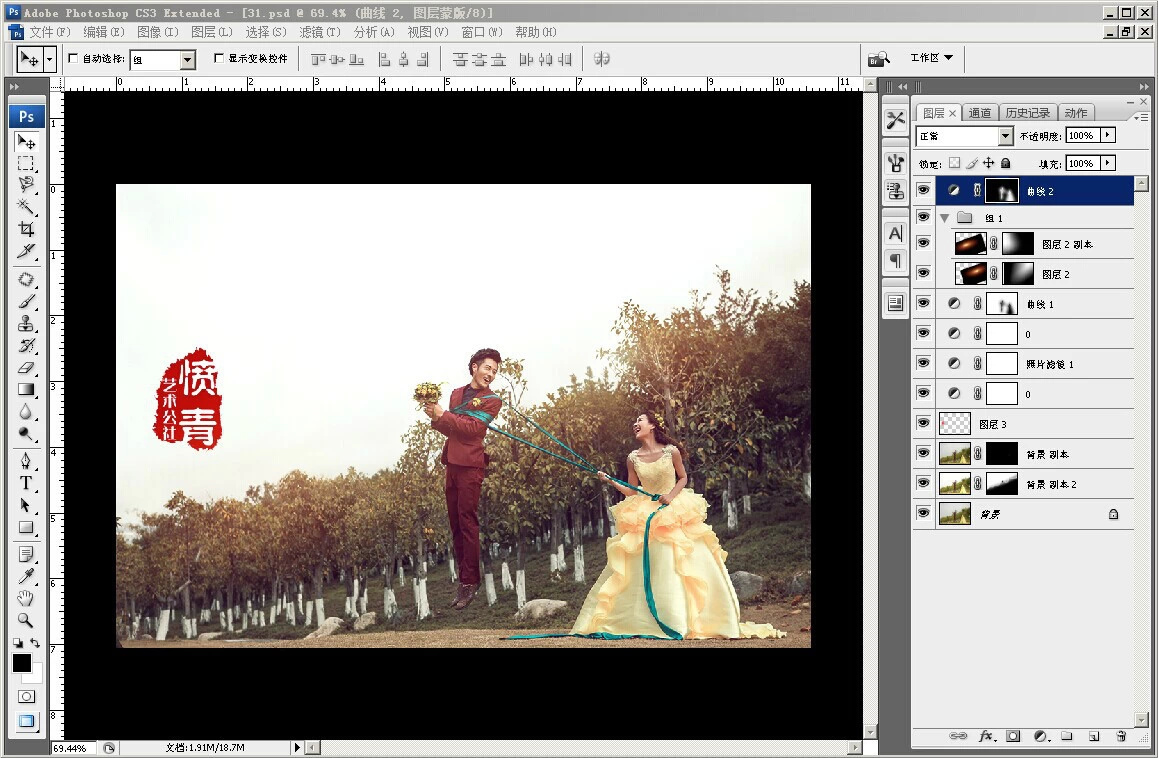This screenshot has width=1158, height=758.
Task: Switch to the 通道 tab
Action: [x=979, y=112]
